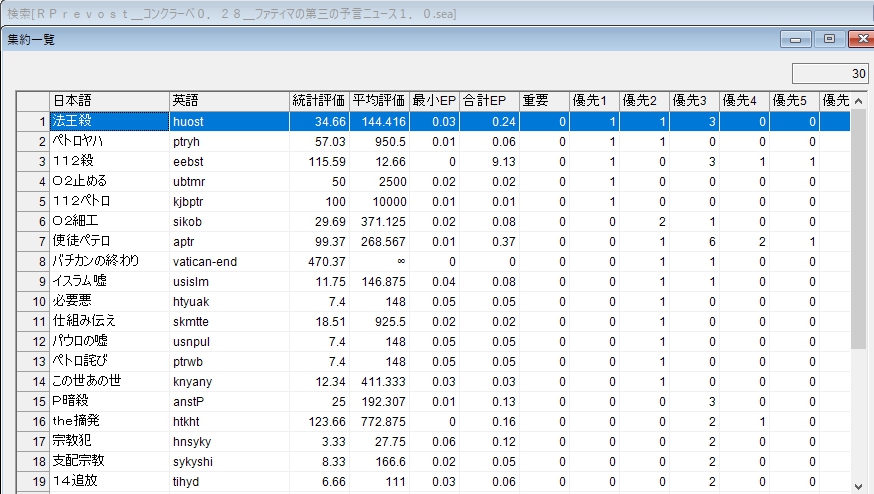Screen dimensions: 874x494
Task: Select the バチカンの終わり cell
Action: tap(109, 261)
